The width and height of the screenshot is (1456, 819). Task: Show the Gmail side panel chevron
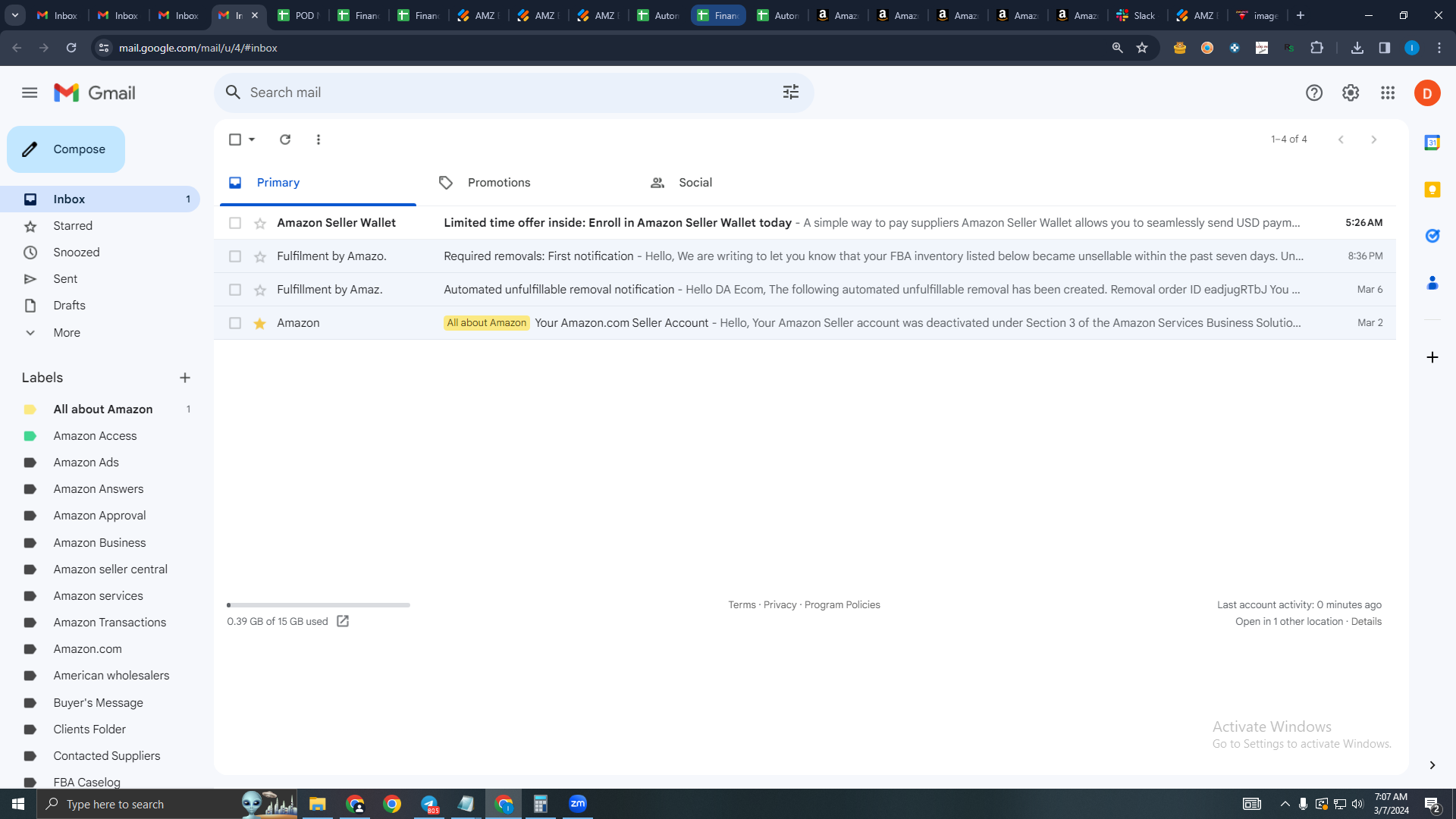pos(1432,765)
